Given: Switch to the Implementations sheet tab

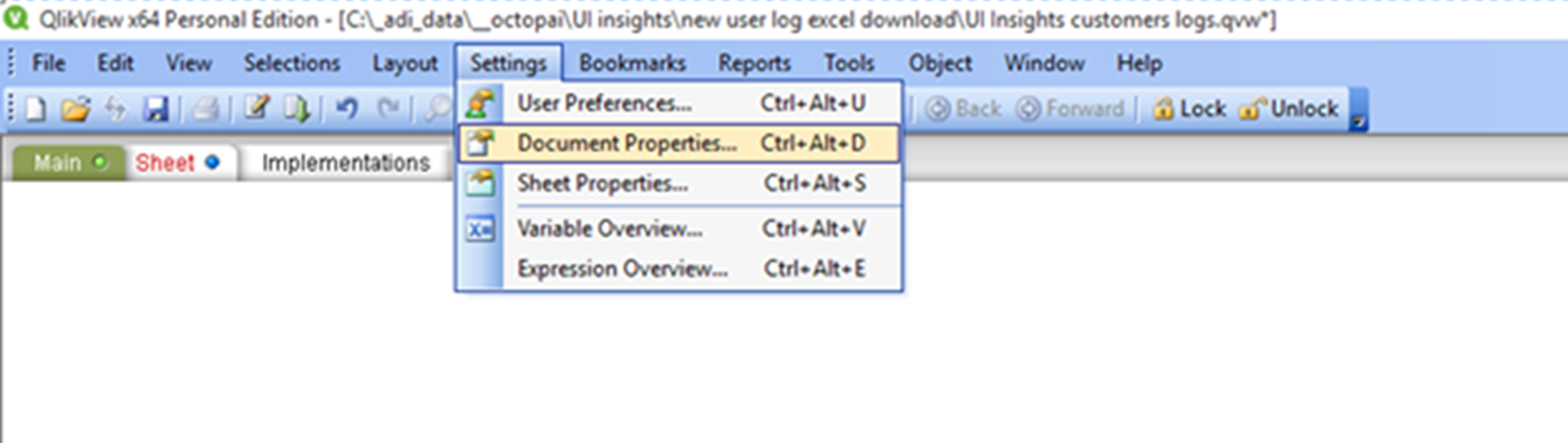Looking at the screenshot, I should tap(345, 163).
